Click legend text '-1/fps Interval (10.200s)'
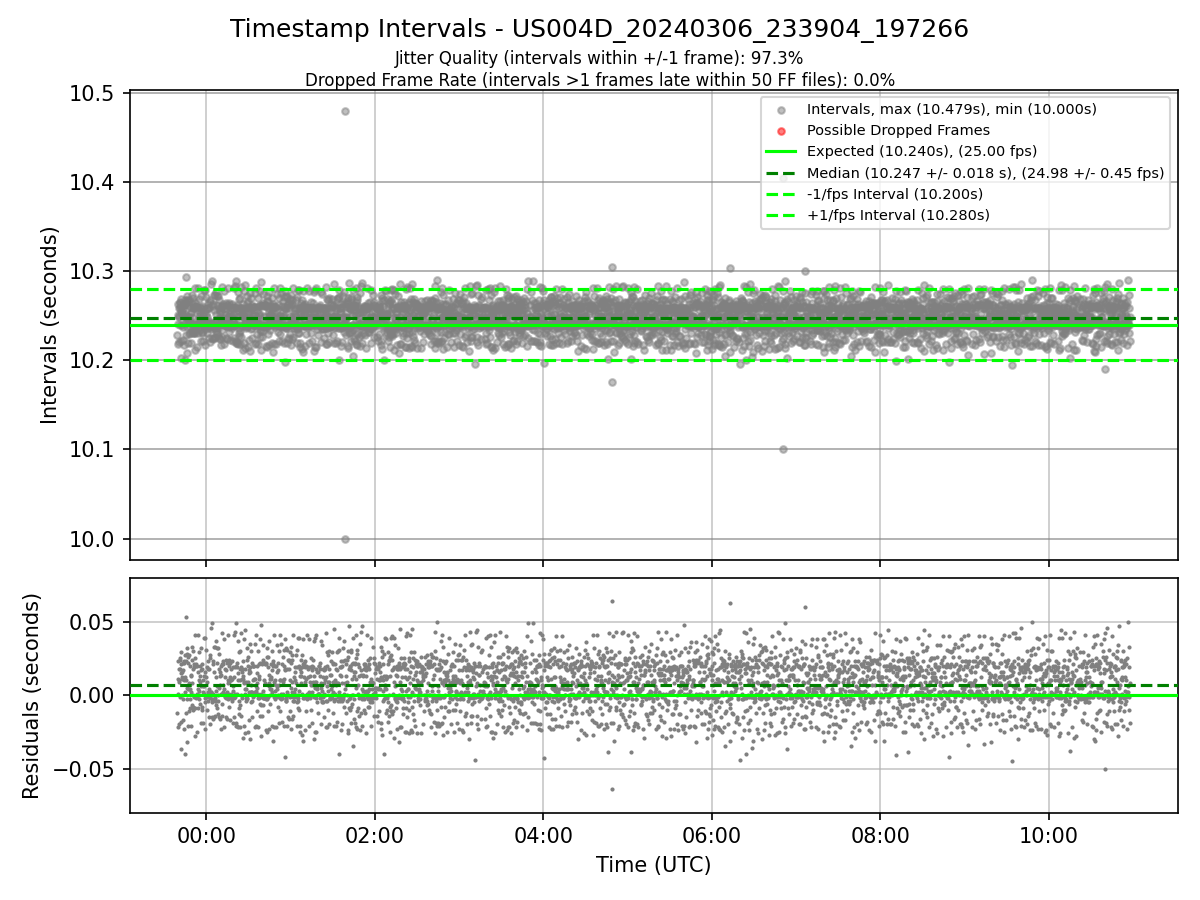Viewport: 1200px width, 900px height. pos(895,194)
